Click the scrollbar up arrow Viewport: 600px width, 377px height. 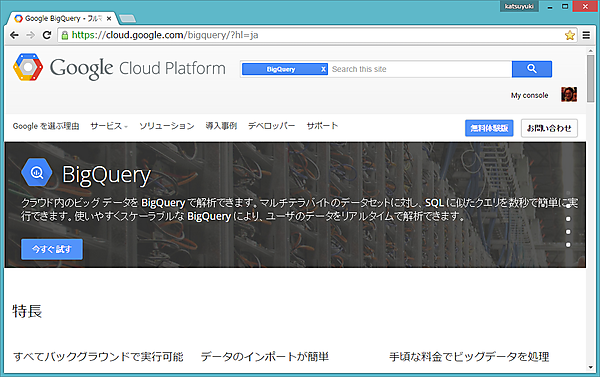point(591,50)
